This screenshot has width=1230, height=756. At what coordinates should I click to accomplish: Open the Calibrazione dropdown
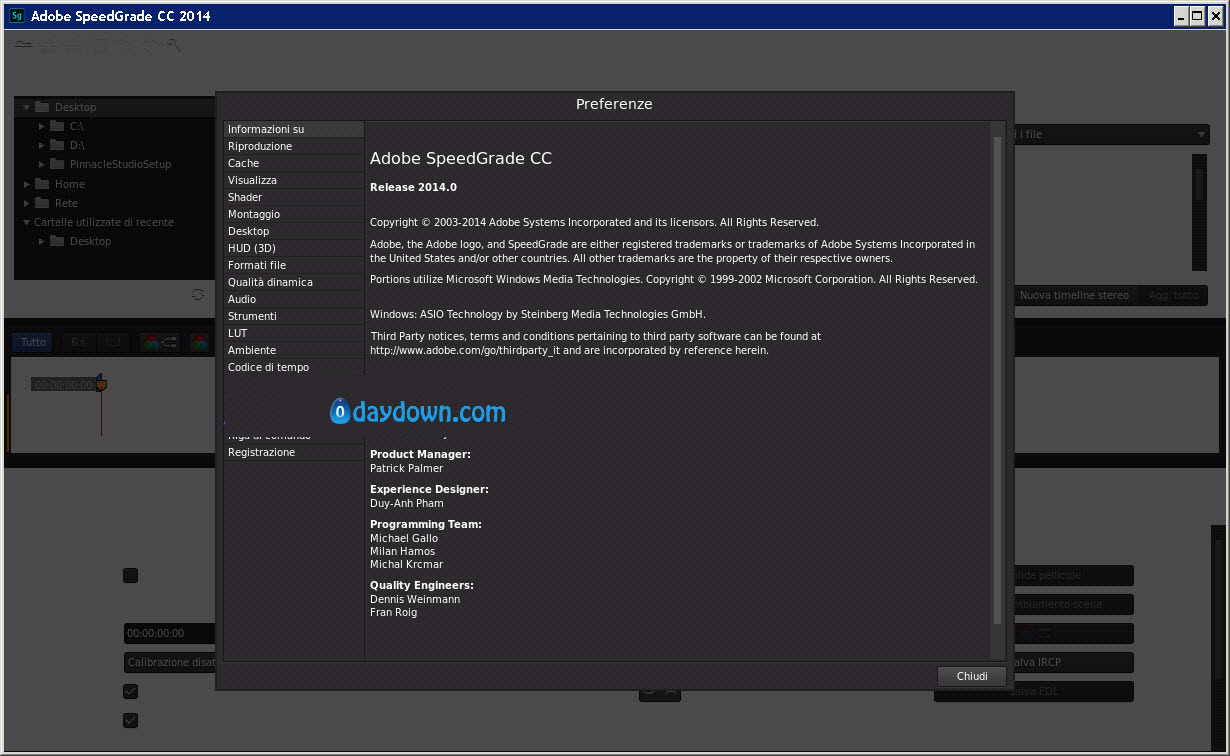169,662
